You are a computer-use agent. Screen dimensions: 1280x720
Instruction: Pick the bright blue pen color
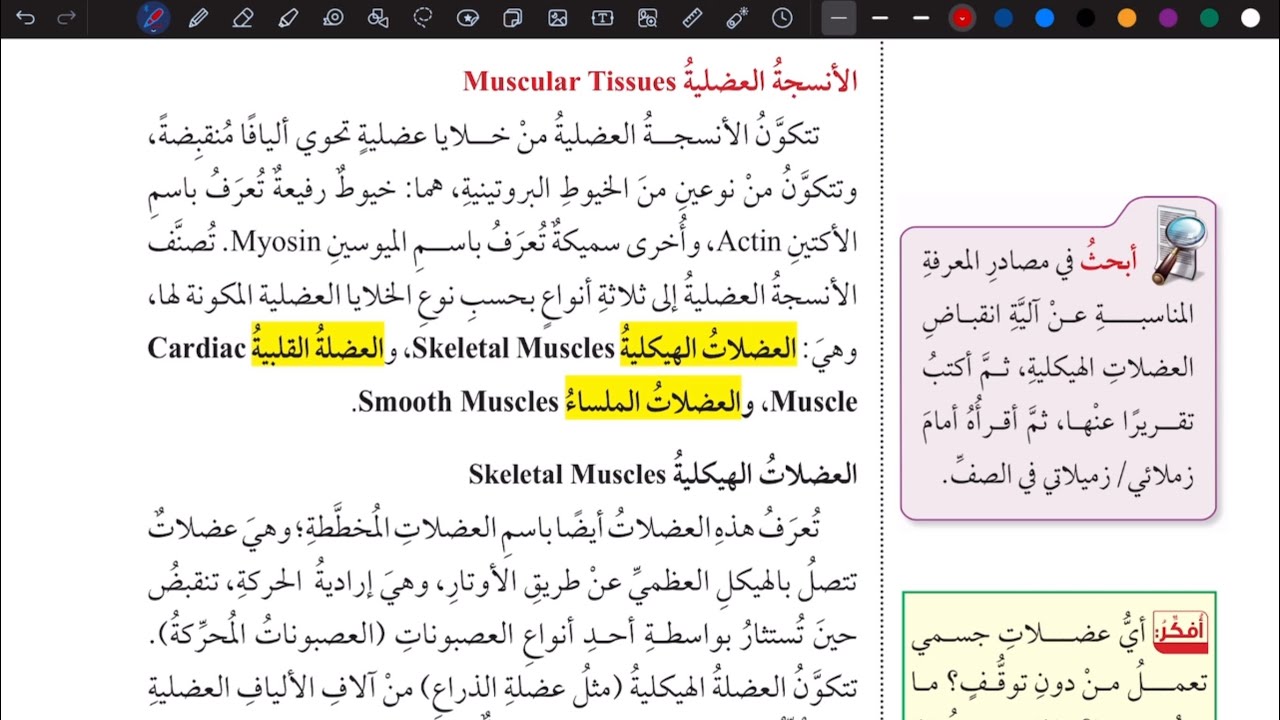(1045, 18)
